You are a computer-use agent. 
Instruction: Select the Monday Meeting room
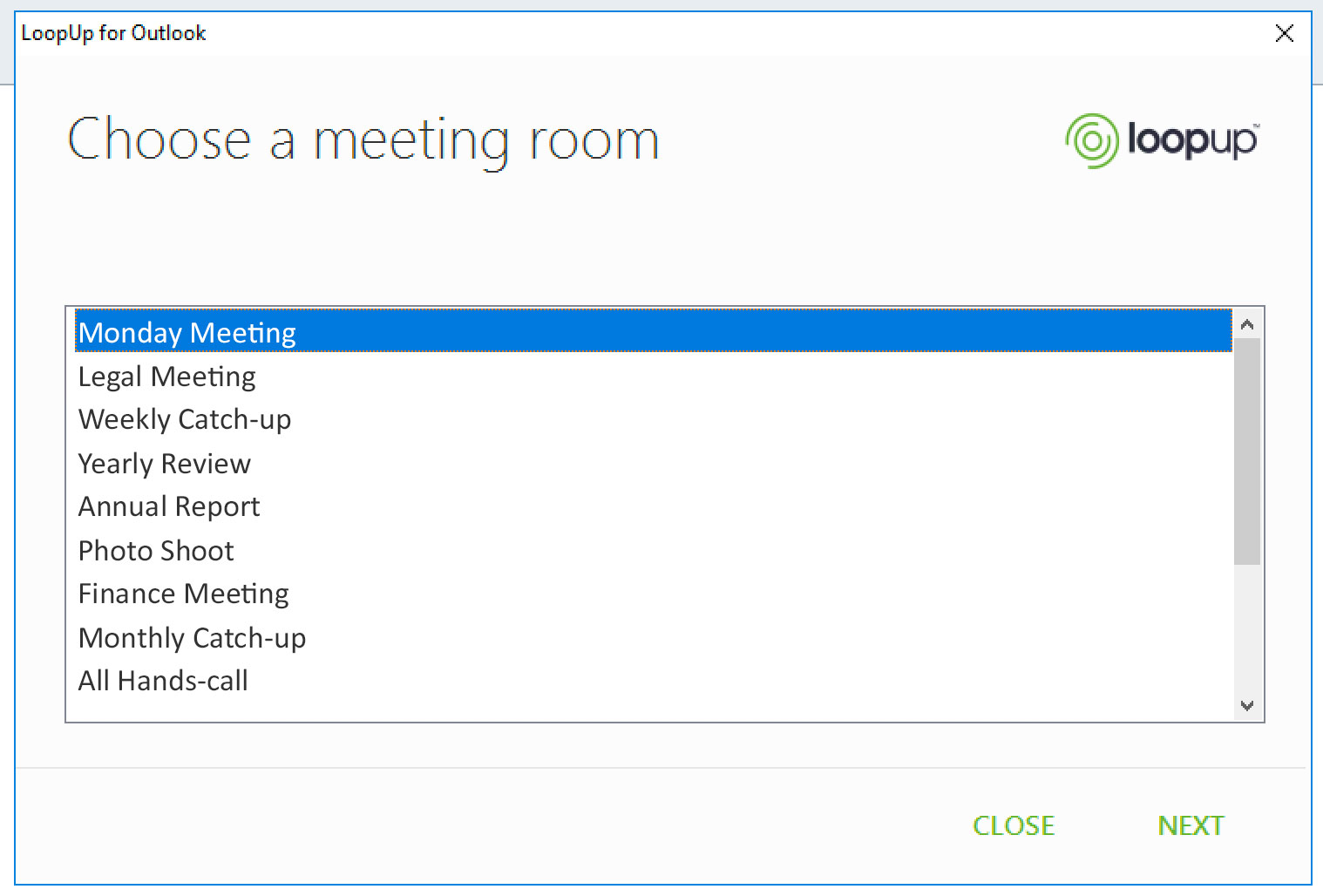pos(187,332)
